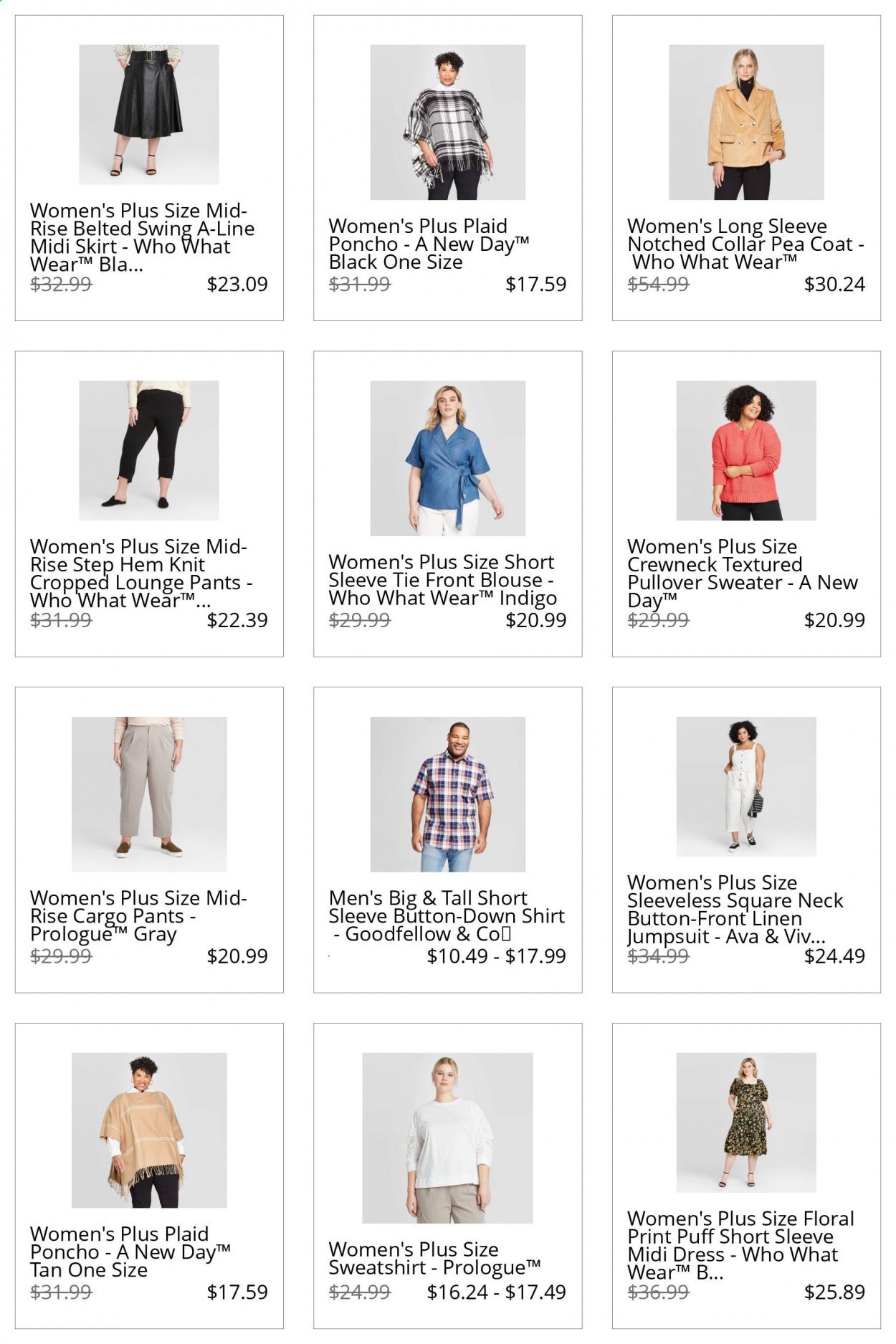
Task: View the white Prologue sweatshirt image
Action: (447, 1138)
